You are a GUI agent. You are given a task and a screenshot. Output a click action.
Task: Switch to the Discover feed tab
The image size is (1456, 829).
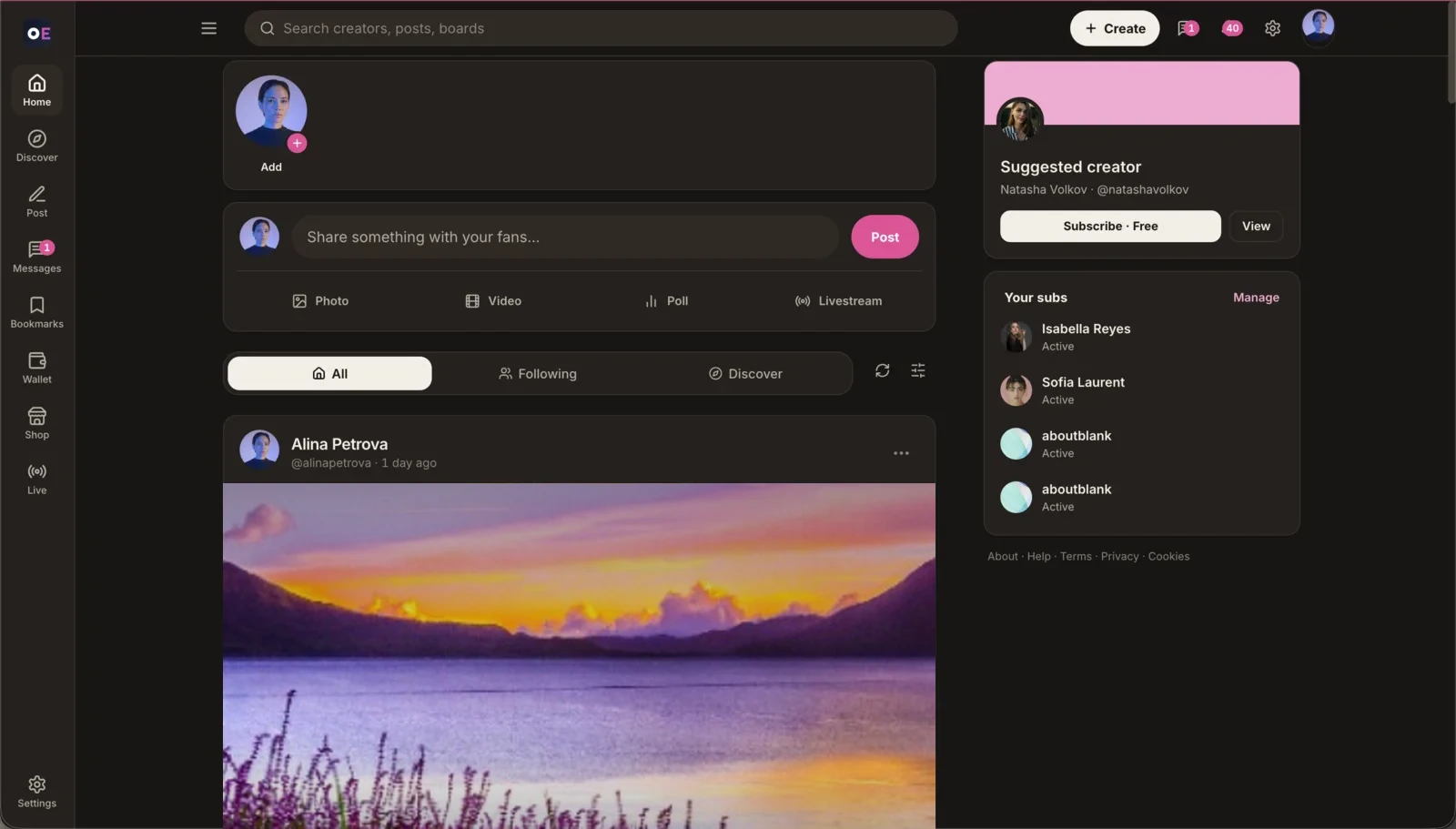[745, 373]
